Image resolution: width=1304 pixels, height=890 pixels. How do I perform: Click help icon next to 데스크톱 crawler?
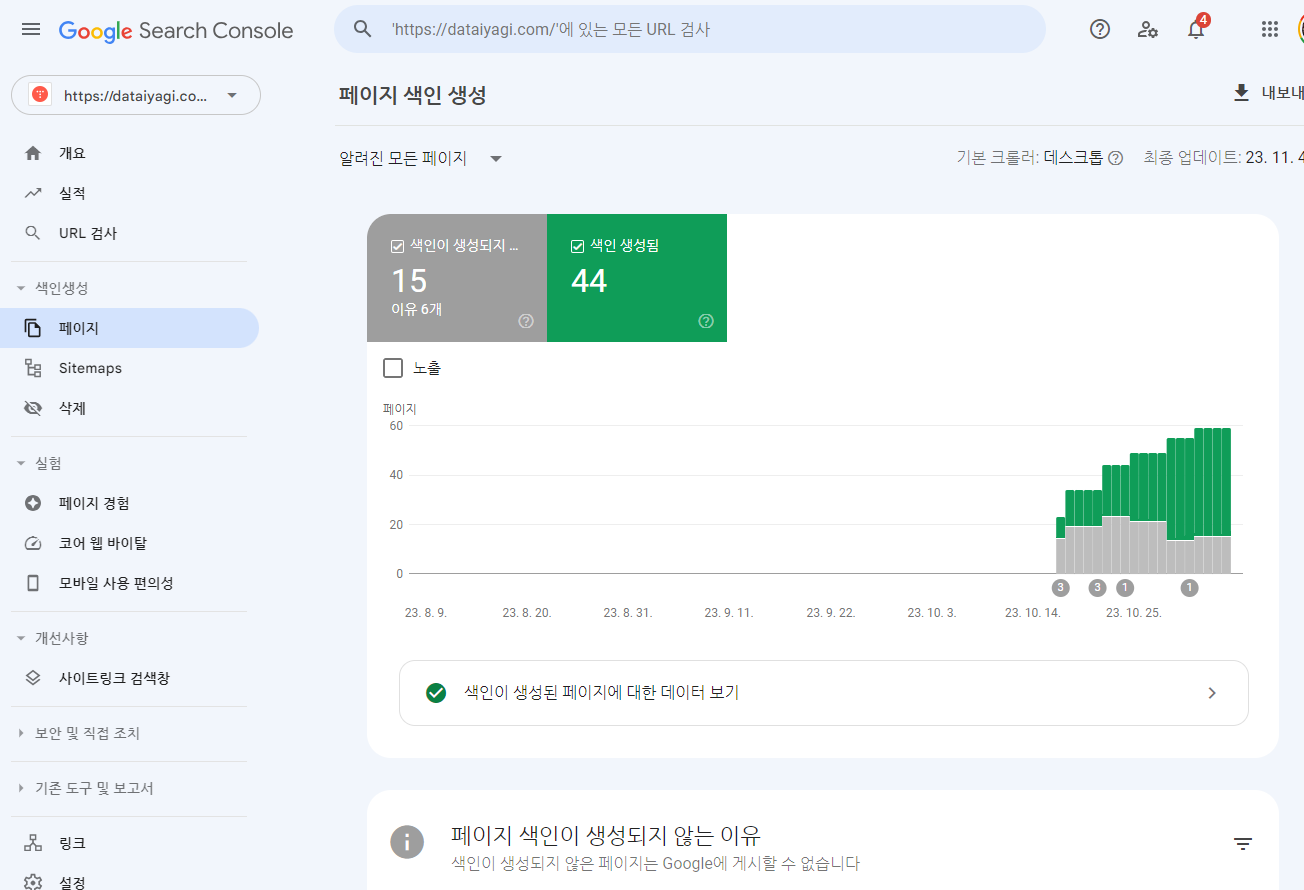point(1116,158)
